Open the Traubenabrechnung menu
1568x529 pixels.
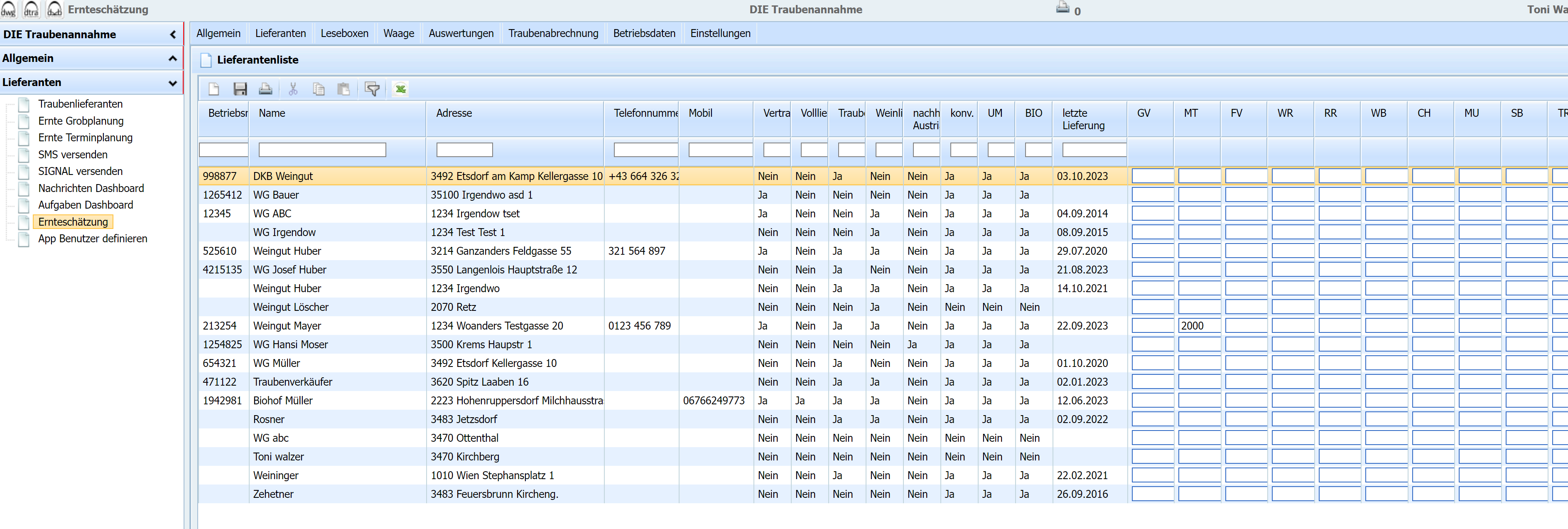coord(553,34)
